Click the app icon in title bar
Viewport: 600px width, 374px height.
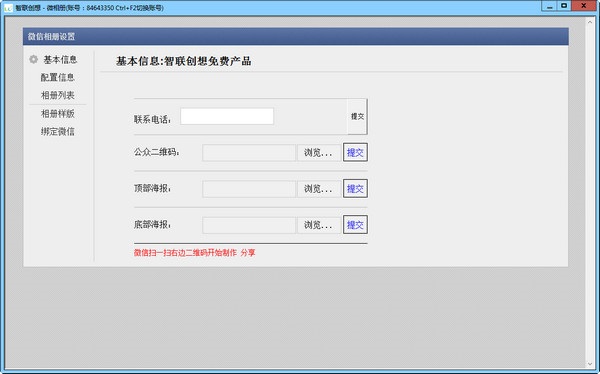click(x=8, y=8)
